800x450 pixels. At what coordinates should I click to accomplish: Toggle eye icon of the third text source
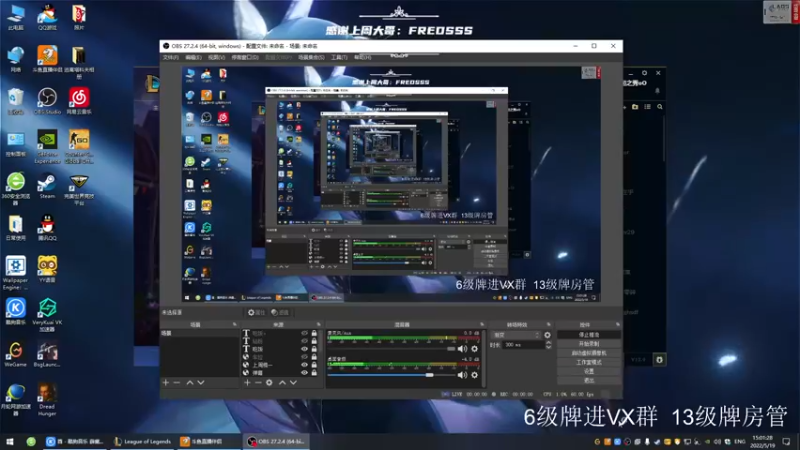click(305, 349)
